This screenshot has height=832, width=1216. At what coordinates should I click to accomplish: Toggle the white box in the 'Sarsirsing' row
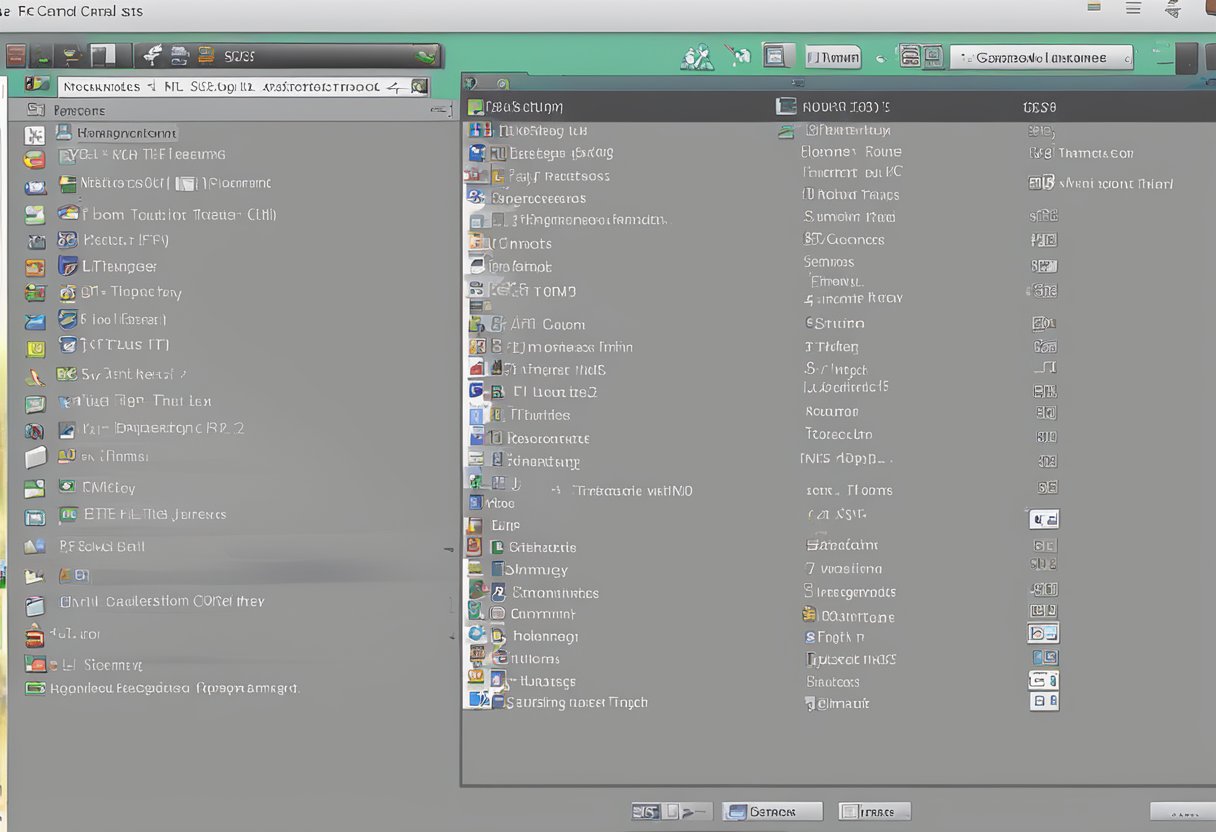pyautogui.click(x=1044, y=702)
